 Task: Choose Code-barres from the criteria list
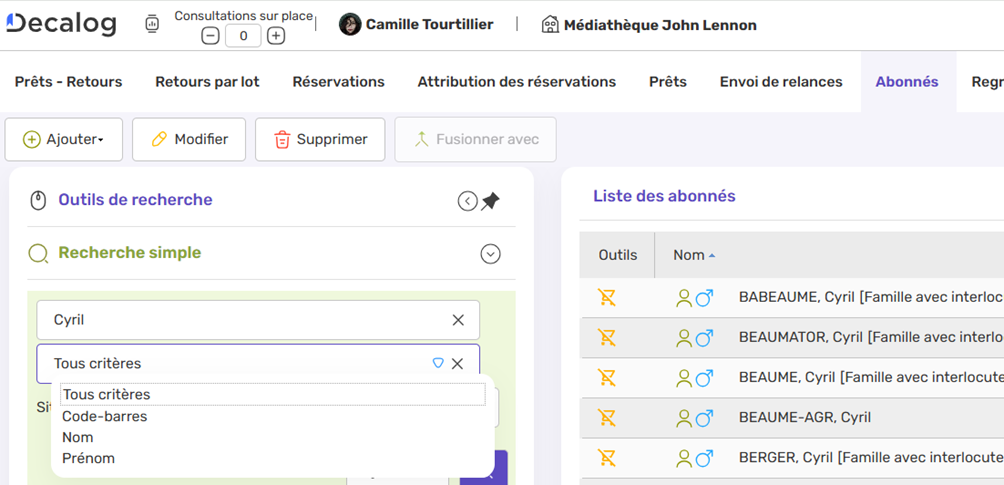(105, 416)
